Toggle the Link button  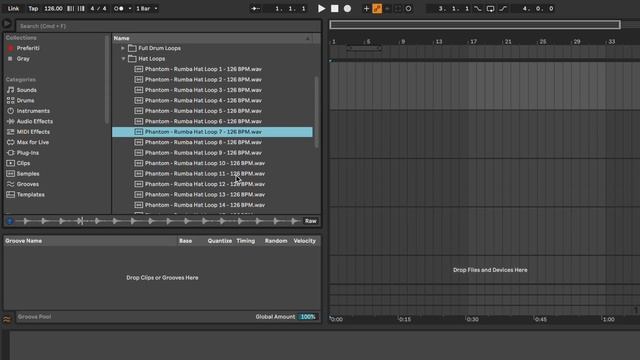tap(13, 9)
